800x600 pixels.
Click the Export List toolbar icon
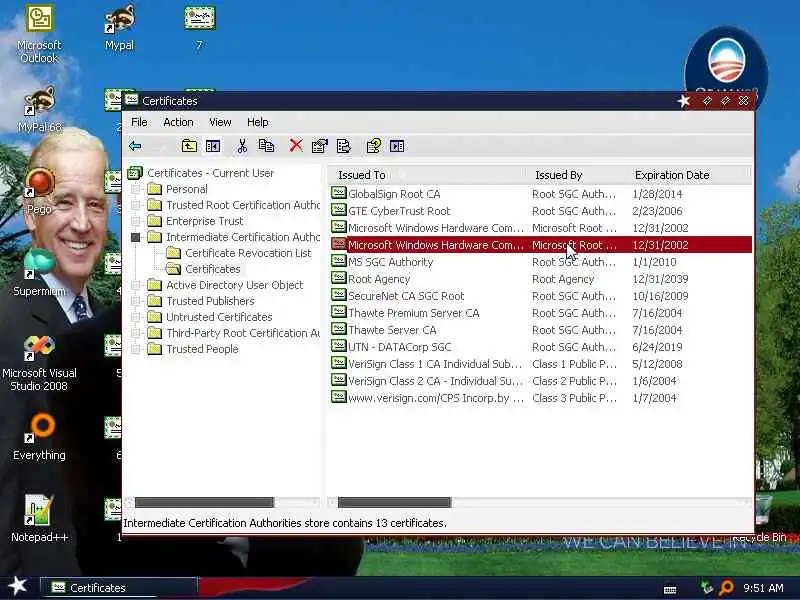344,146
